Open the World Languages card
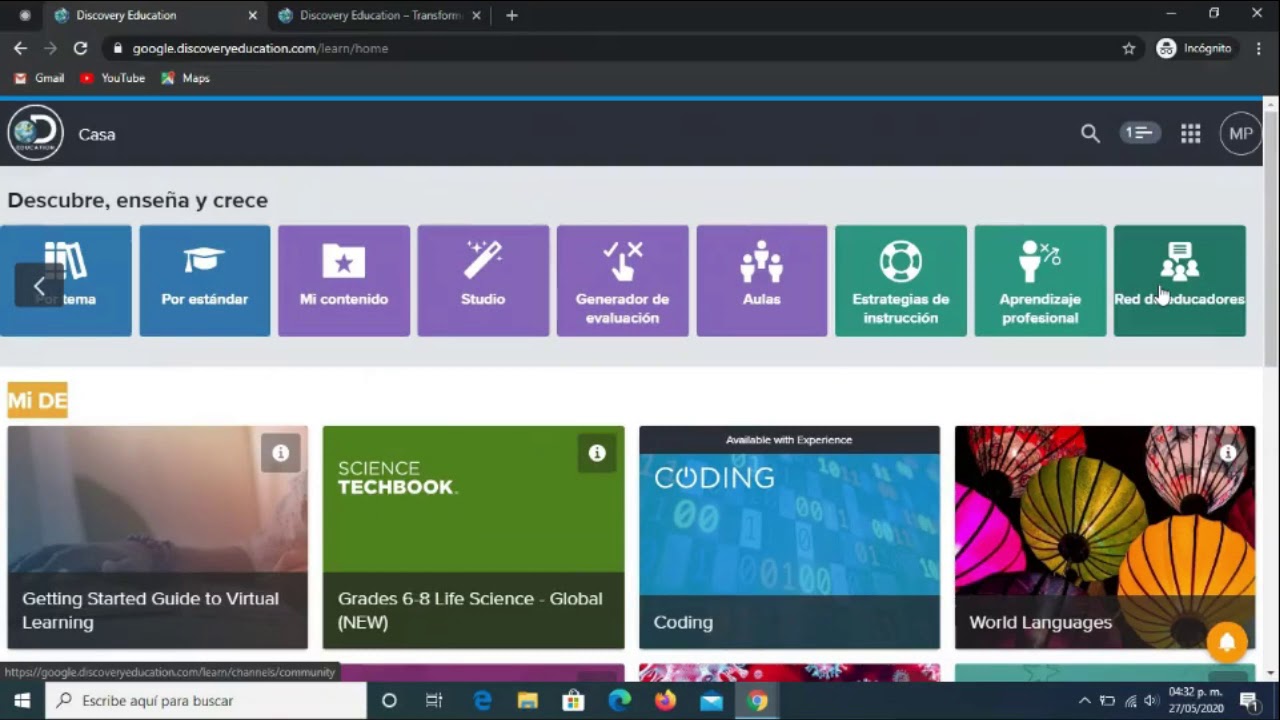The width and height of the screenshot is (1280, 720). (1105, 538)
